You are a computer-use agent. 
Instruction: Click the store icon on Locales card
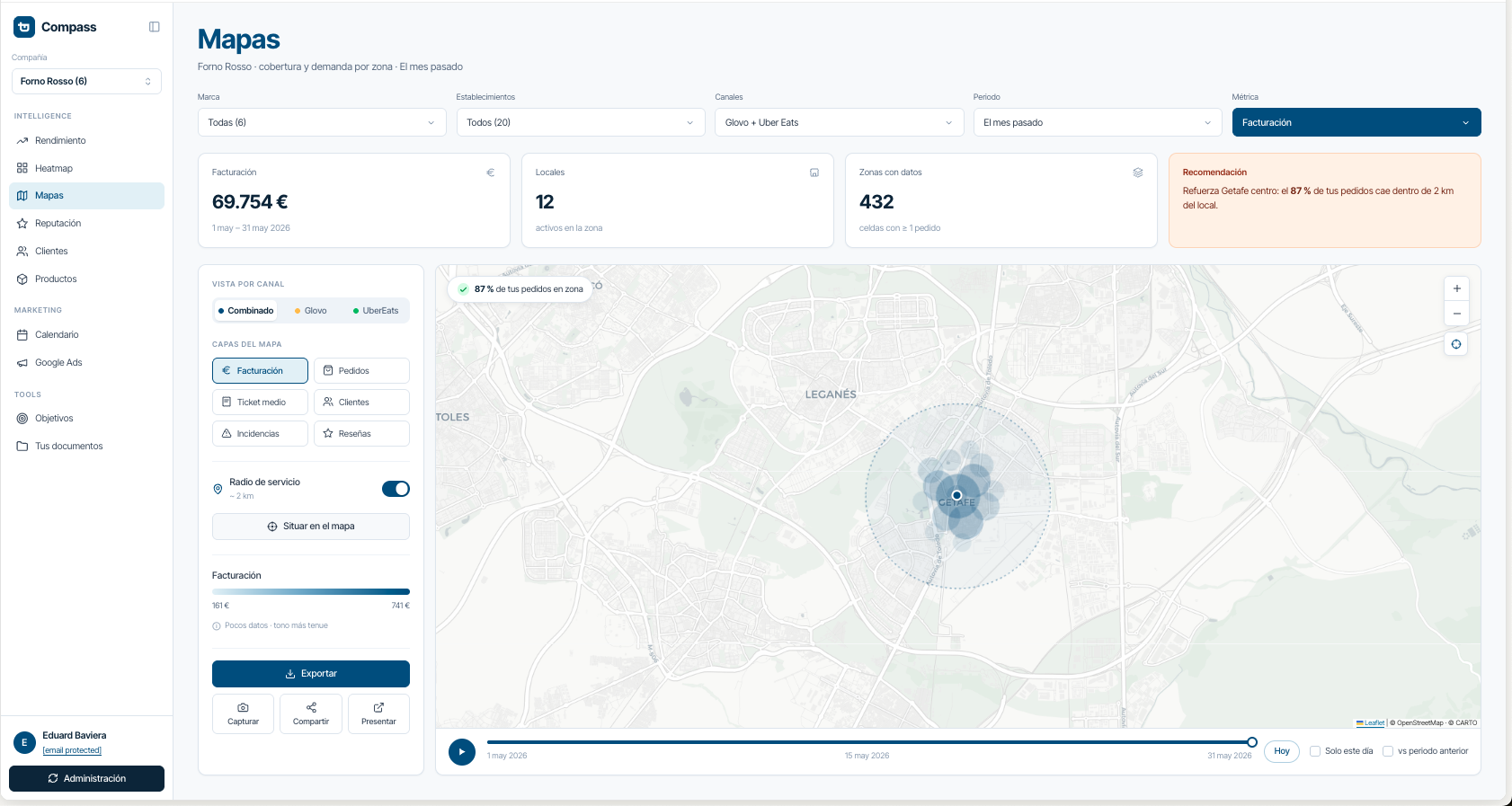pyautogui.click(x=814, y=173)
